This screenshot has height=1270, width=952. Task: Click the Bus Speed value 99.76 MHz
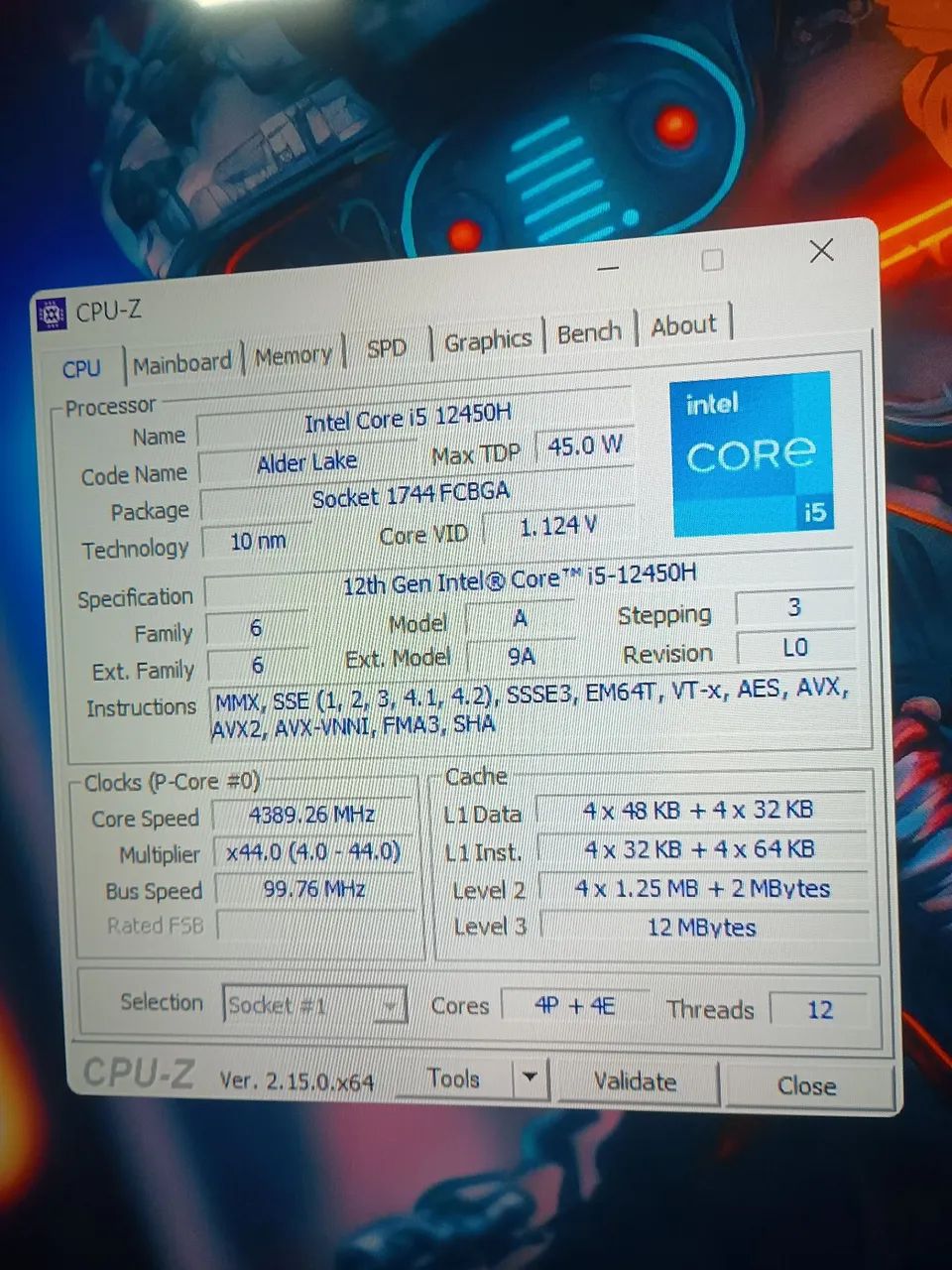(x=314, y=889)
